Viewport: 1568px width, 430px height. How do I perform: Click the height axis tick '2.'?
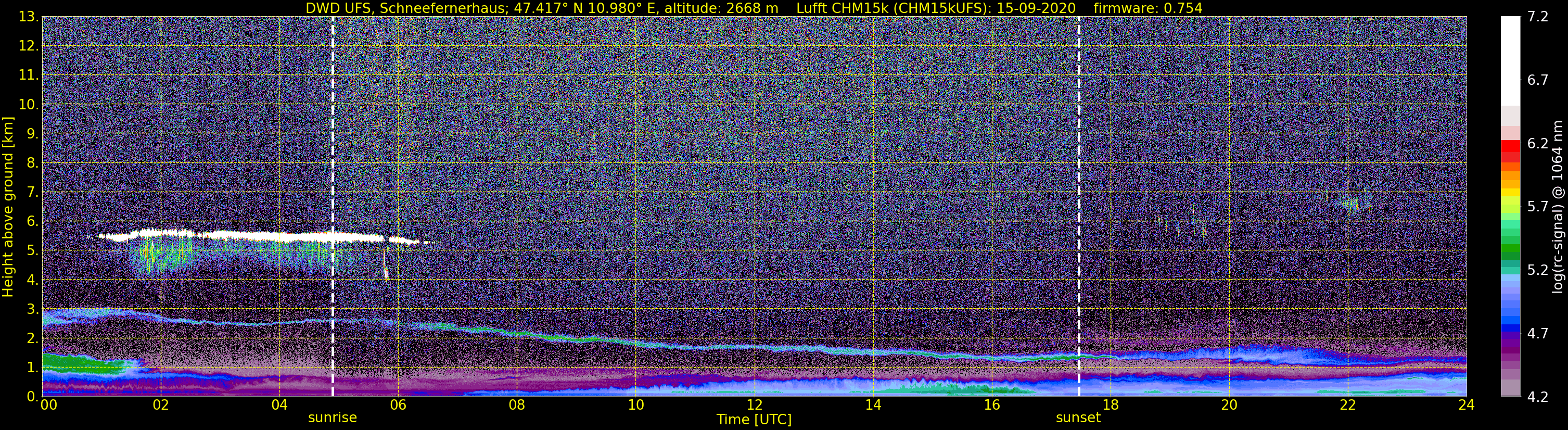32,338
